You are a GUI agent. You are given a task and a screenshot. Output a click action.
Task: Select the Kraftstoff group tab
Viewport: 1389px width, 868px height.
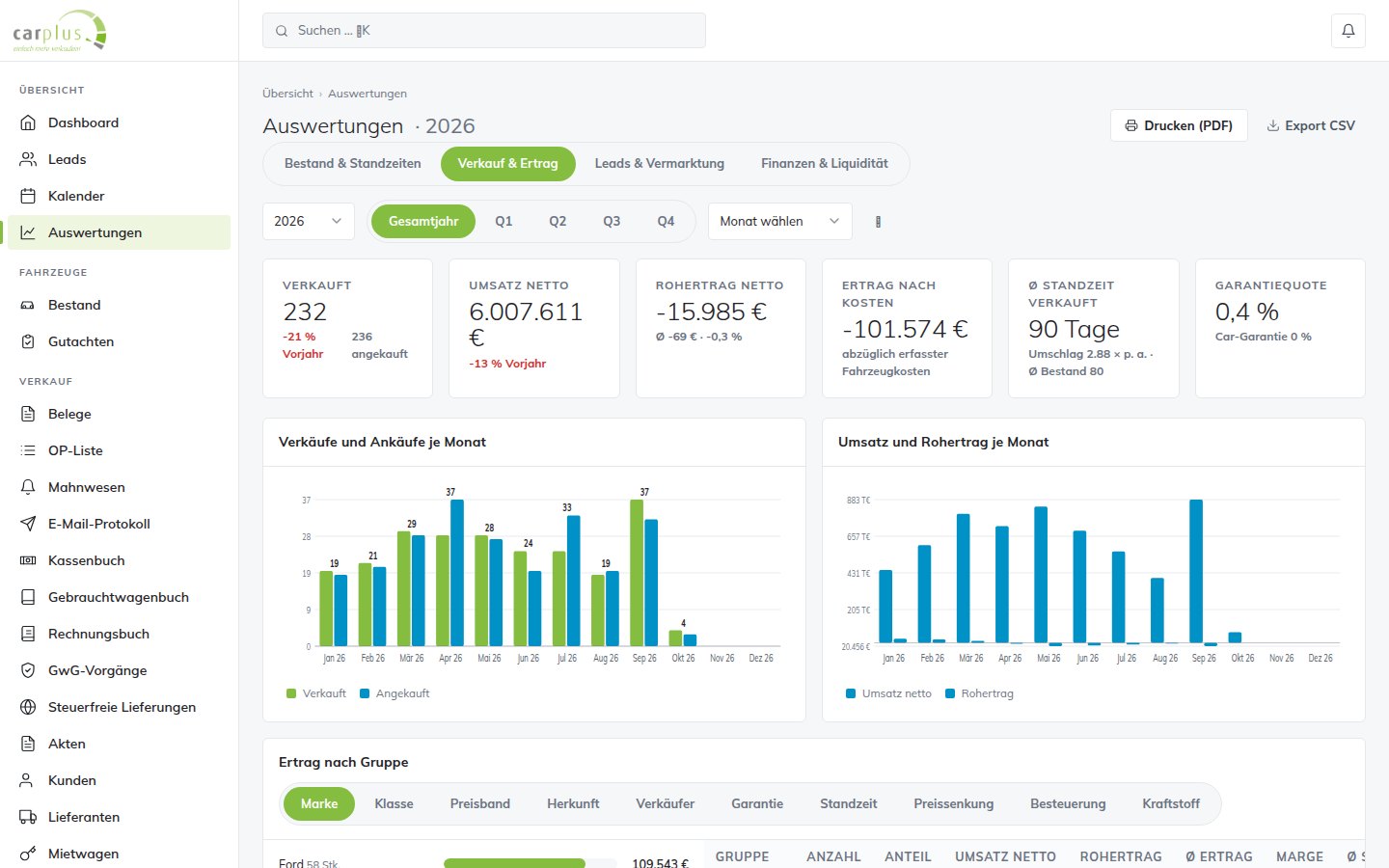tap(1171, 803)
